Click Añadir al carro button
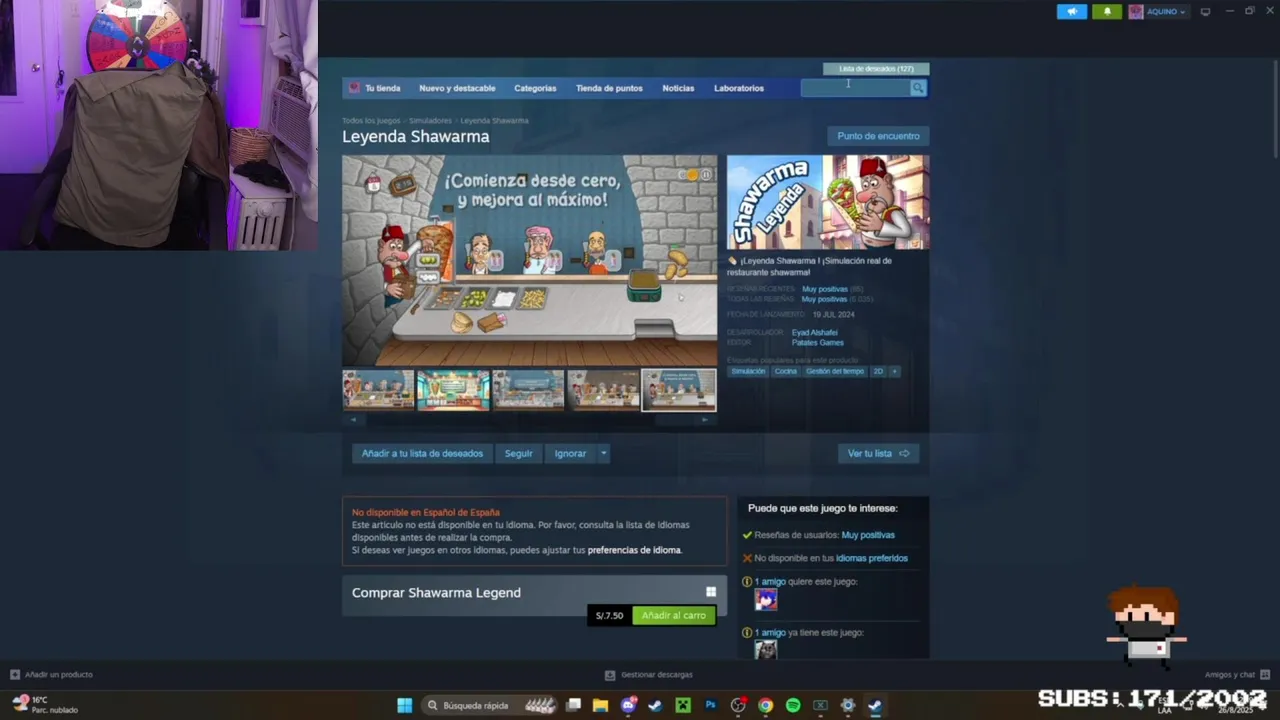 (x=674, y=615)
